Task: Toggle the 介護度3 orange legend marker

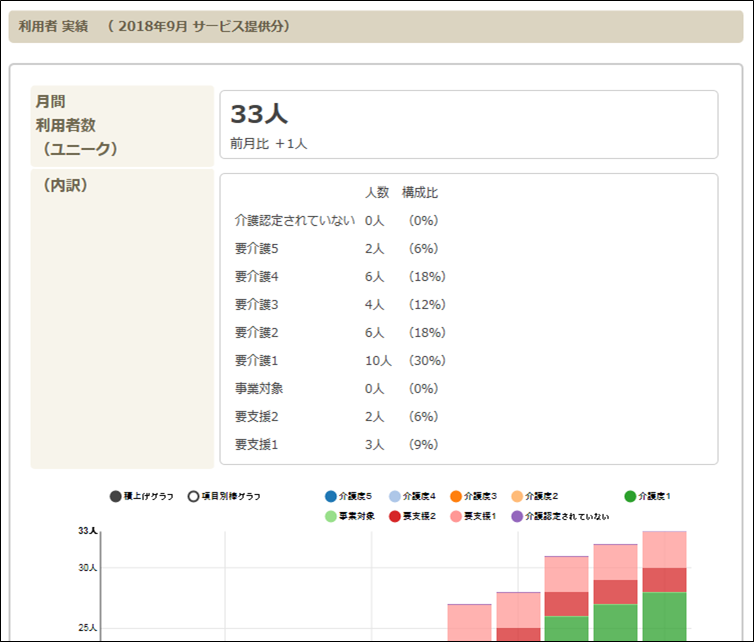Action: (456, 496)
